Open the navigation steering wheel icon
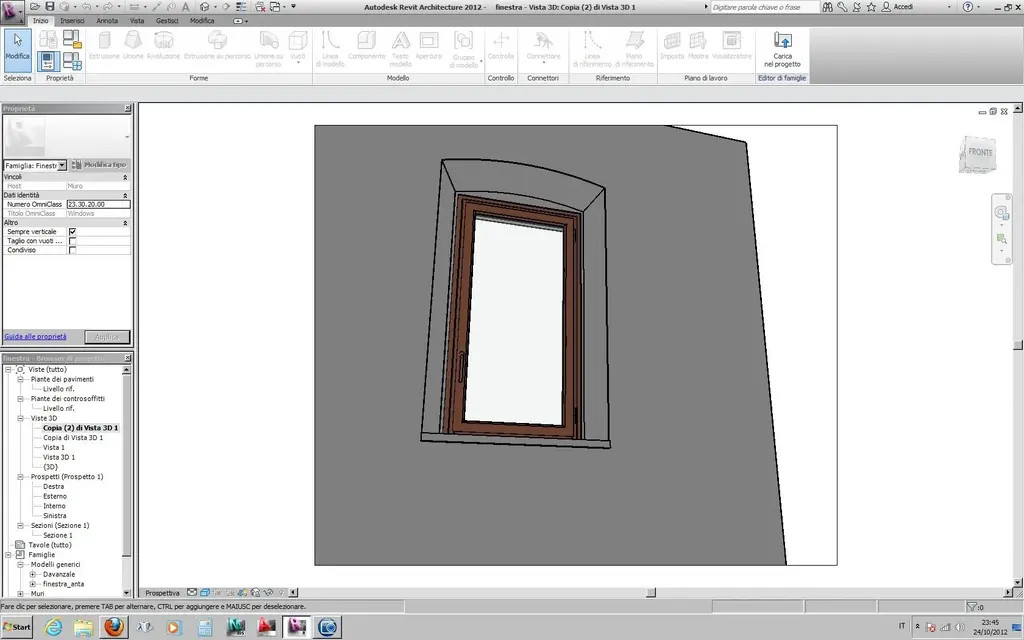The width and height of the screenshot is (1024, 640). (x=1001, y=213)
